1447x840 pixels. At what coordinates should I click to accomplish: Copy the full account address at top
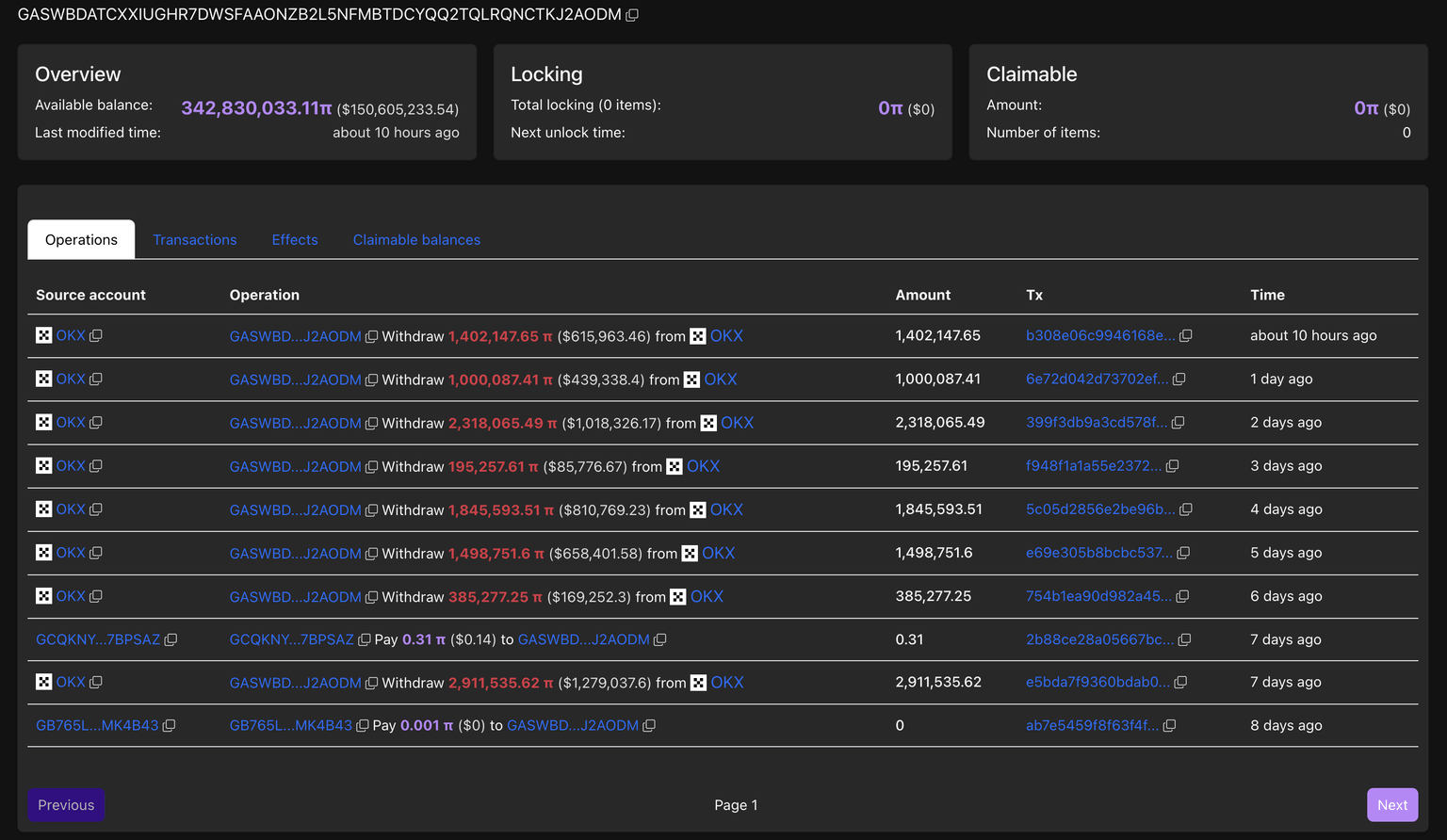pos(632,15)
